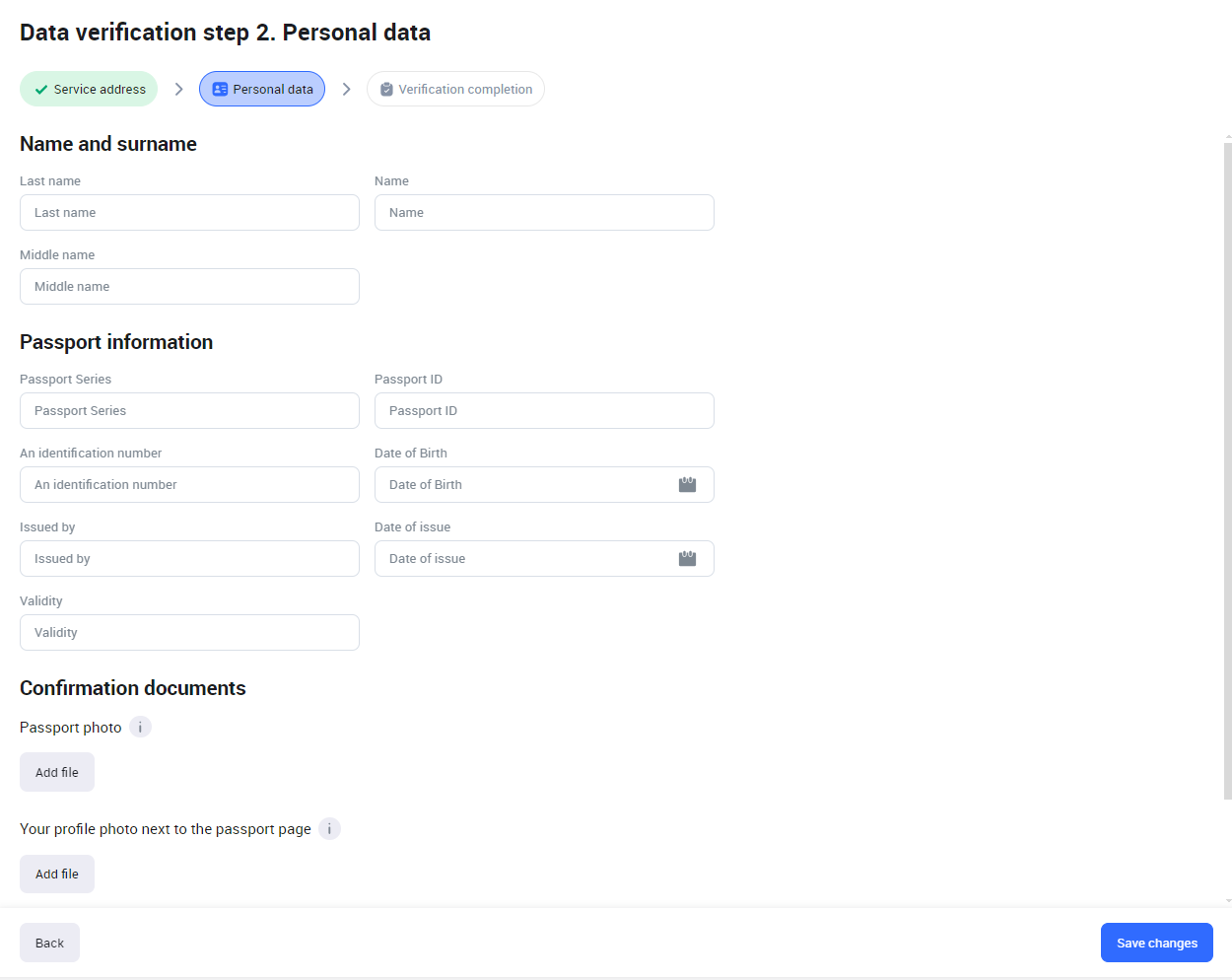Show info tooltip for Passport photo
Image resolution: width=1232 pixels, height=980 pixels.
coord(140,728)
